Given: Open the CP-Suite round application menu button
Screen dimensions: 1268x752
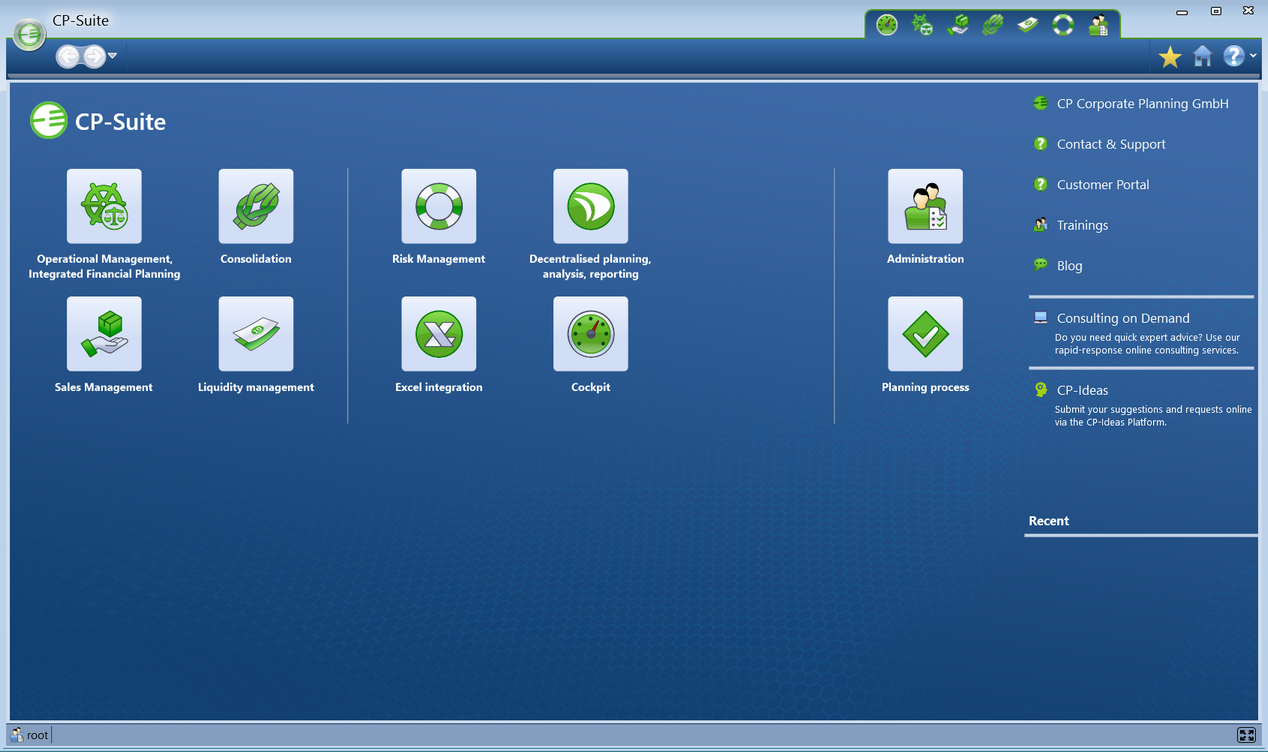Looking at the screenshot, I should click(29, 35).
